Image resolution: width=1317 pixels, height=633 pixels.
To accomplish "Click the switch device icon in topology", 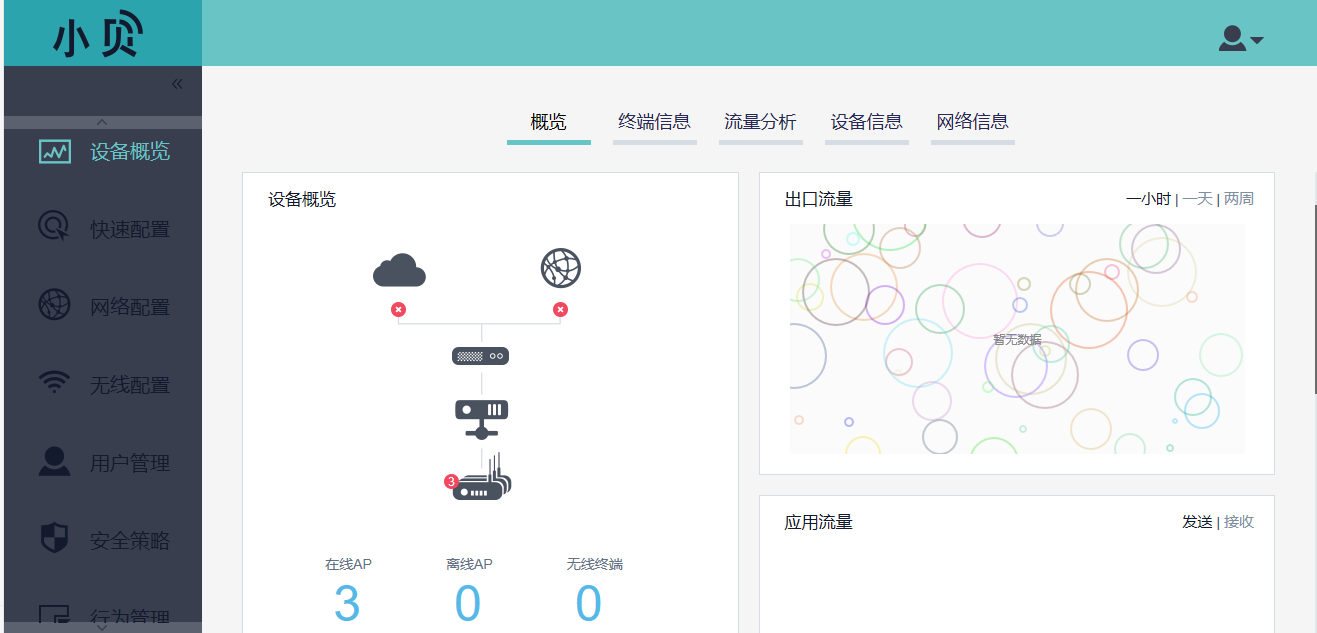I will [481, 419].
